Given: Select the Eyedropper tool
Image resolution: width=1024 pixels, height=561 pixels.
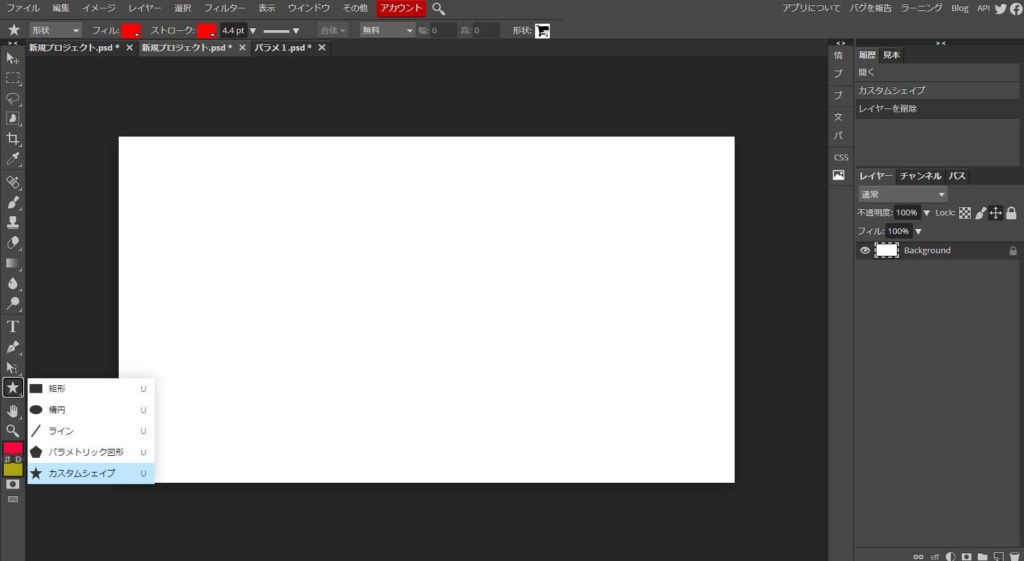Looking at the screenshot, I should (13, 159).
